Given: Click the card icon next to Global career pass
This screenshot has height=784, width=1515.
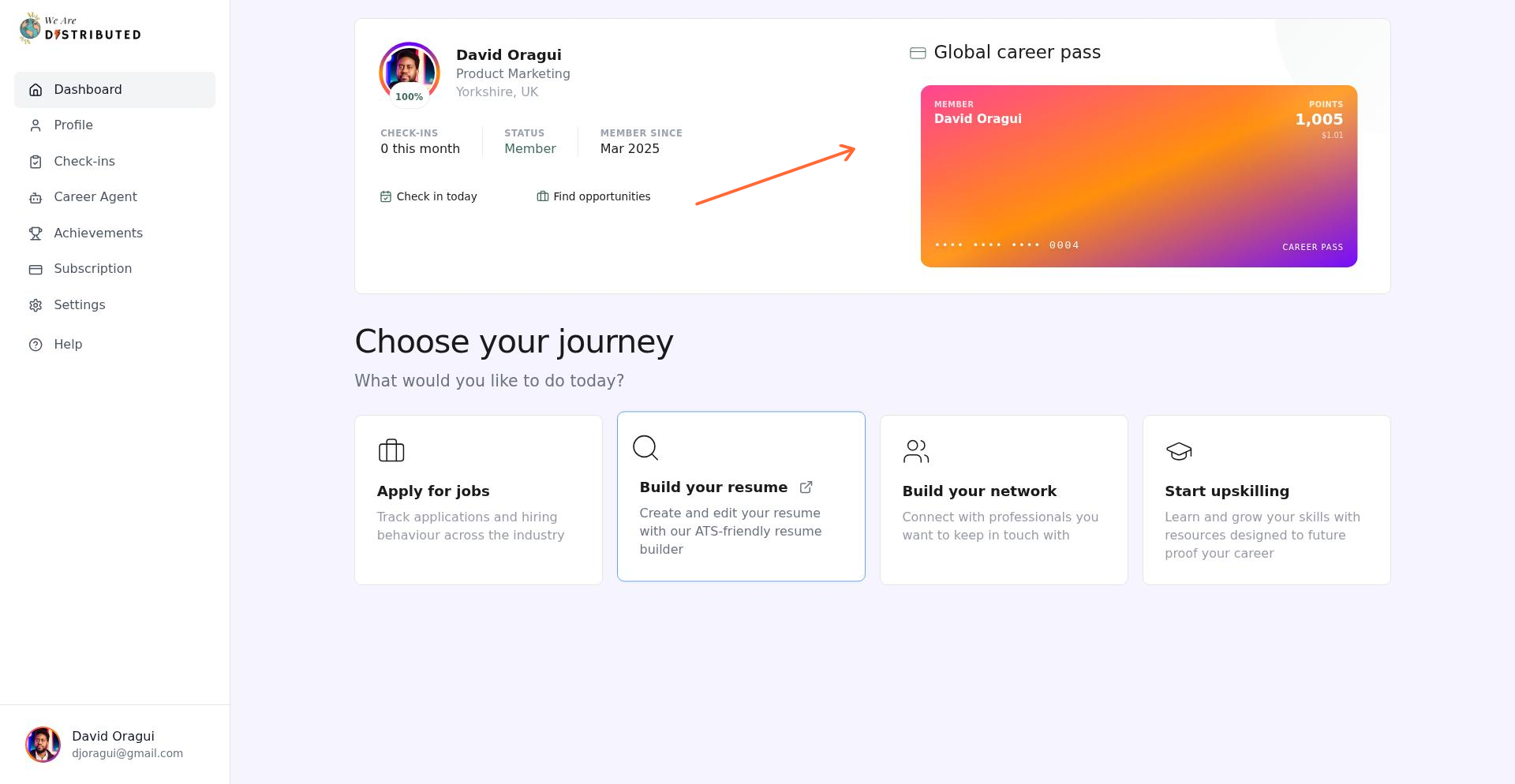Looking at the screenshot, I should pos(917,52).
